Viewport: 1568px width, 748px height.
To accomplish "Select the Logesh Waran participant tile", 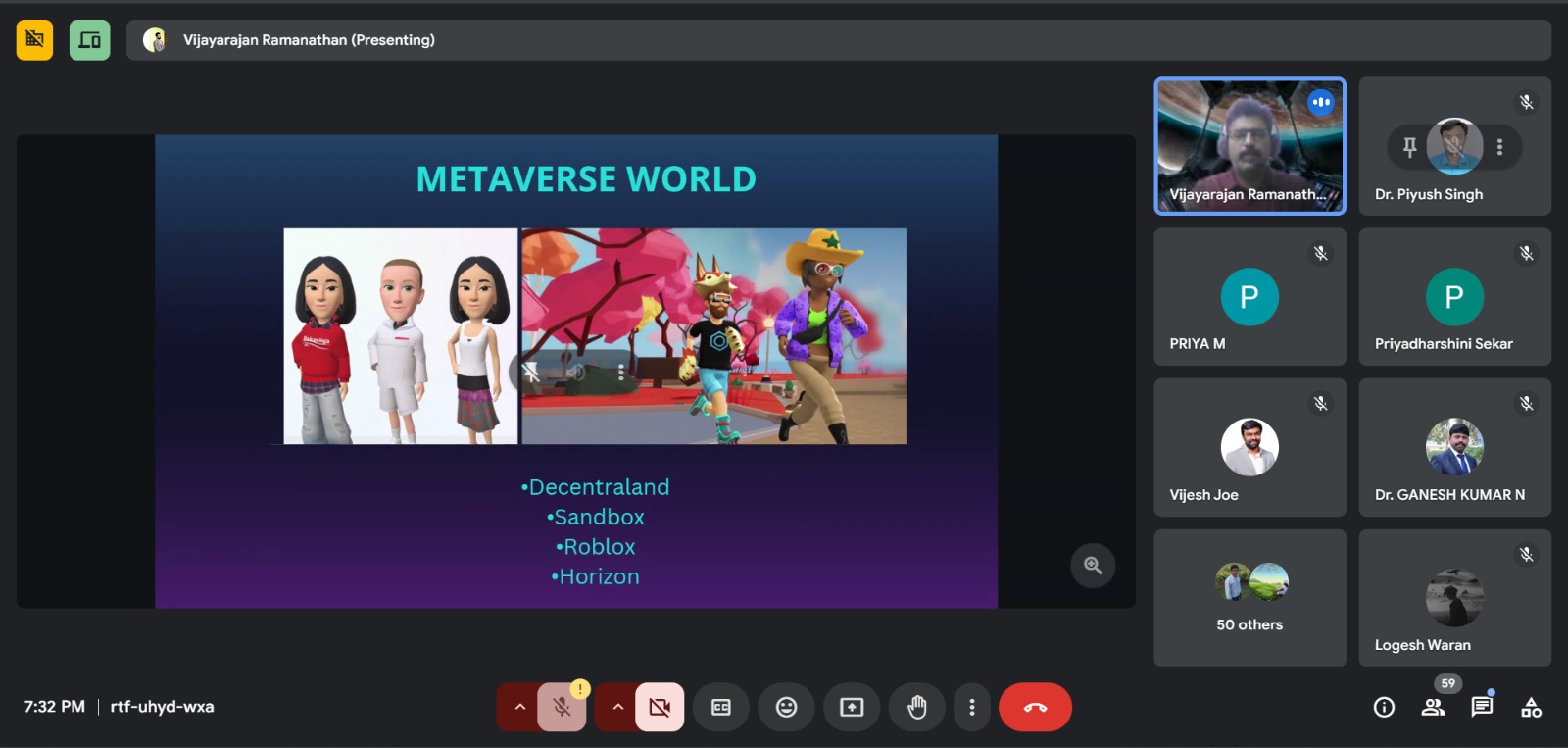I will click(x=1454, y=598).
